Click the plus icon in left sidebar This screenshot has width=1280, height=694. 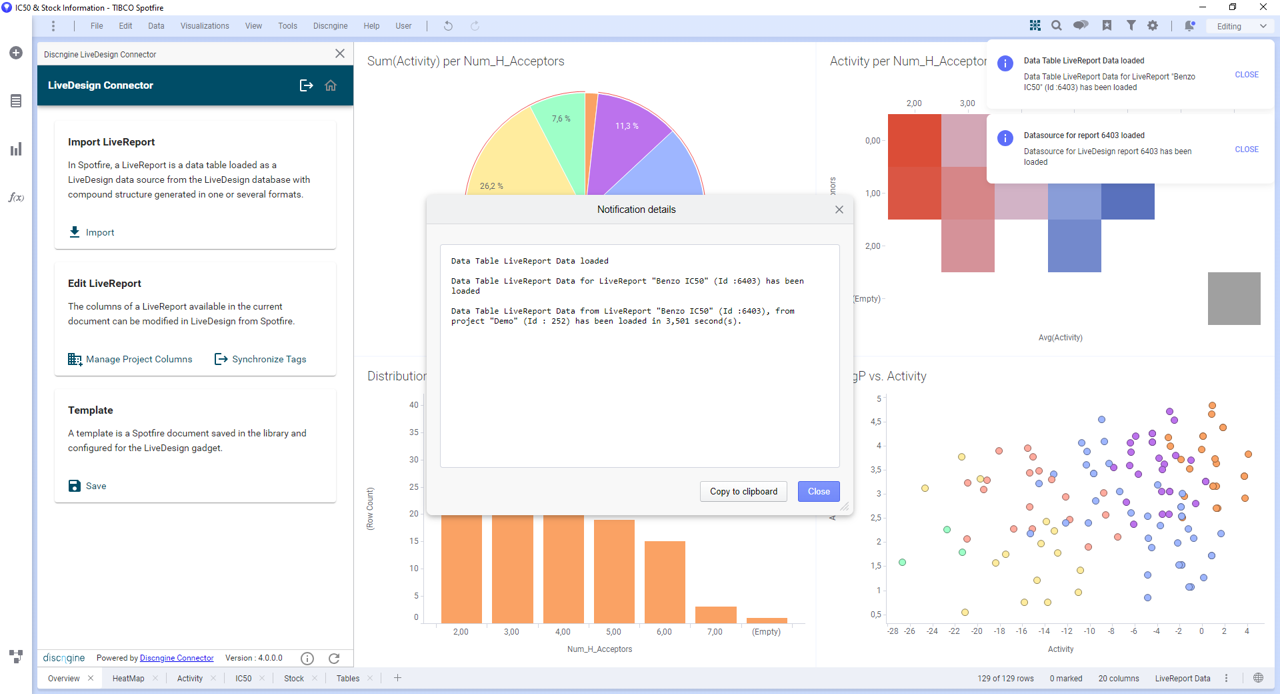click(x=16, y=53)
